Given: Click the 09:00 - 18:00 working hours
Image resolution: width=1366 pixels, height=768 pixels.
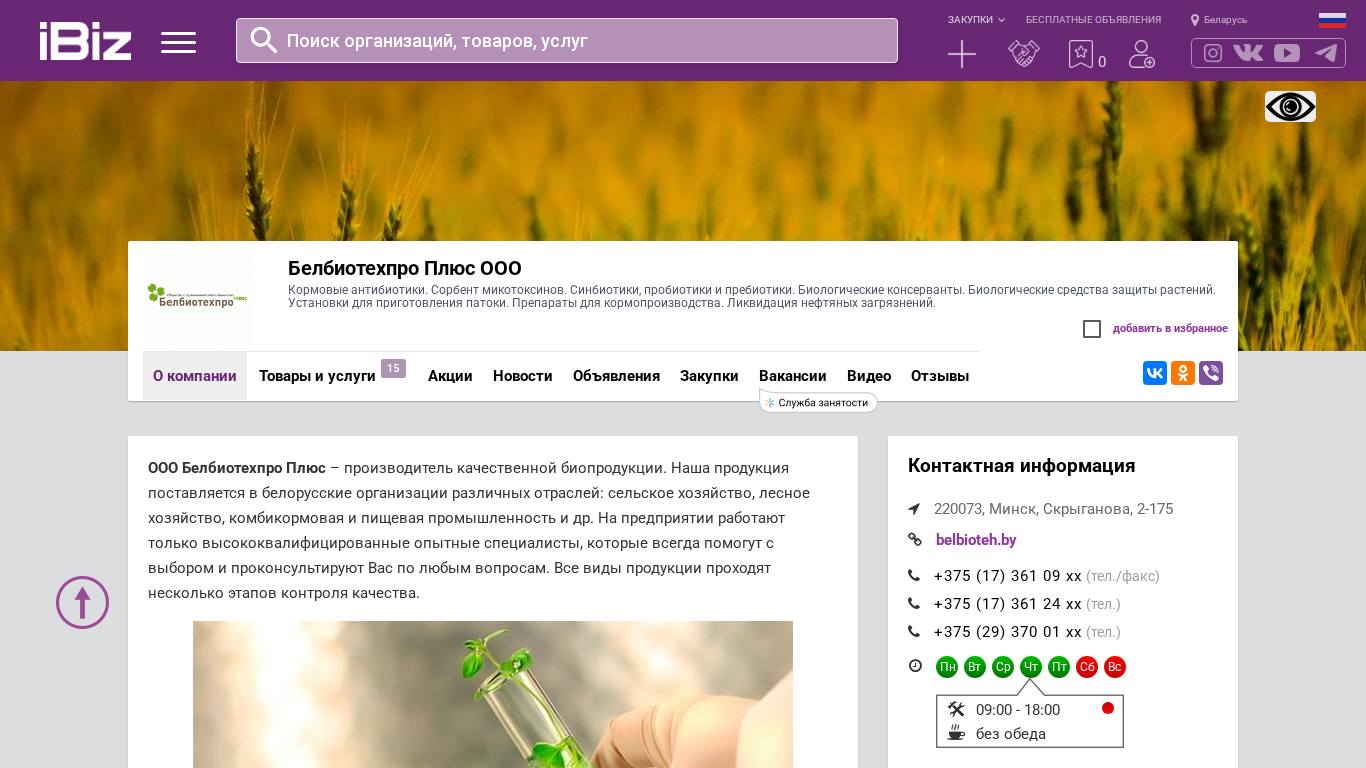Looking at the screenshot, I should point(1018,710).
